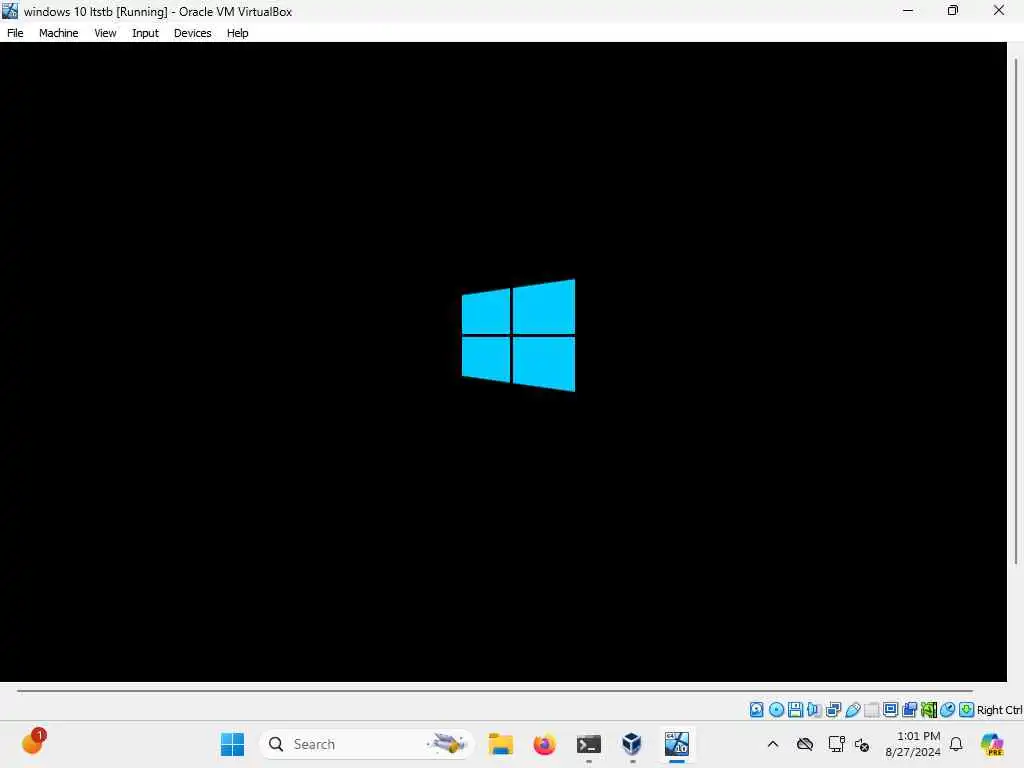Screen dimensions: 1024x768
Task: Click the keyboard capture host key icon
Action: click(x=967, y=710)
